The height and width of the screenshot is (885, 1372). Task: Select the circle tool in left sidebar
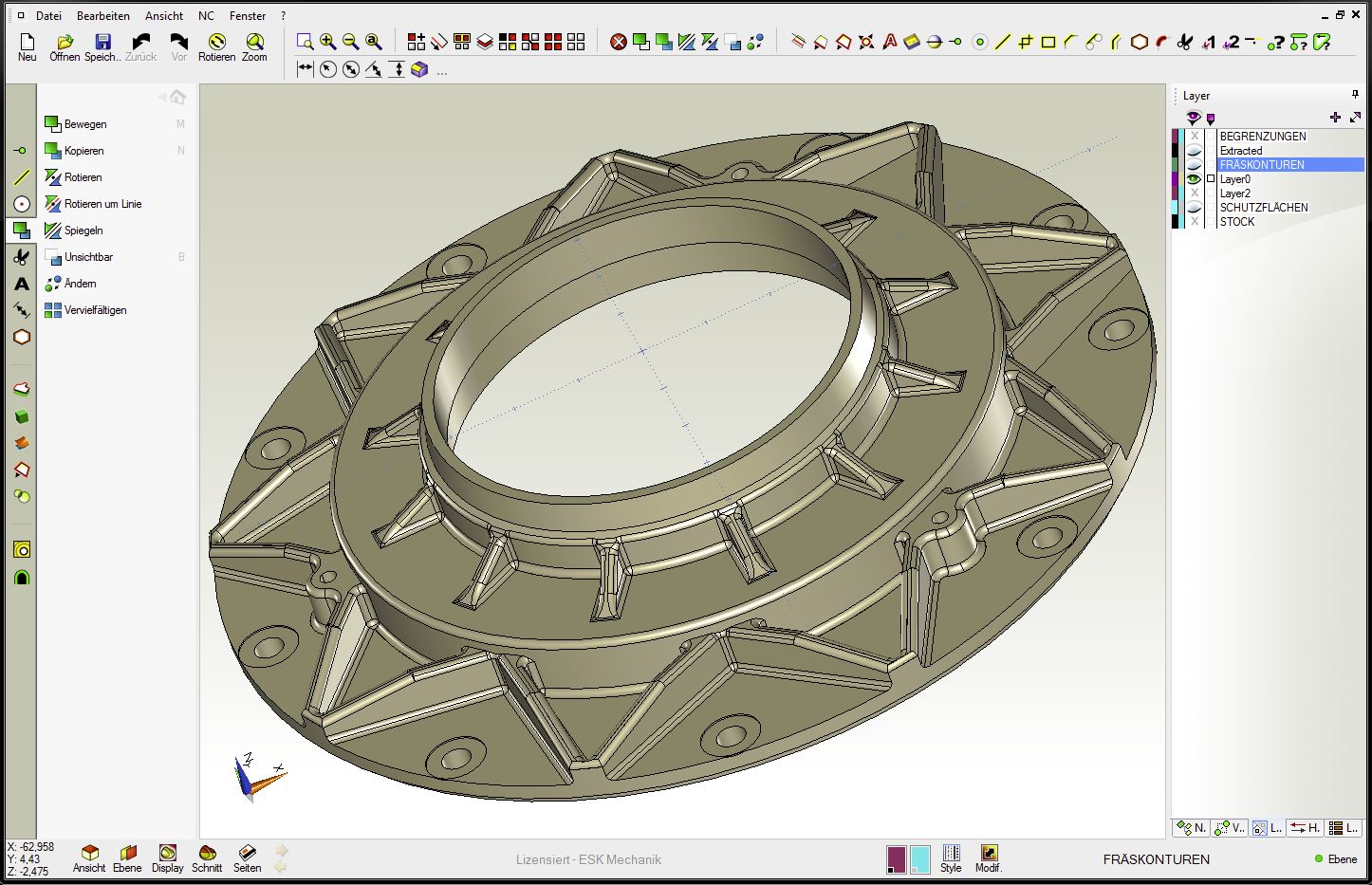22,204
